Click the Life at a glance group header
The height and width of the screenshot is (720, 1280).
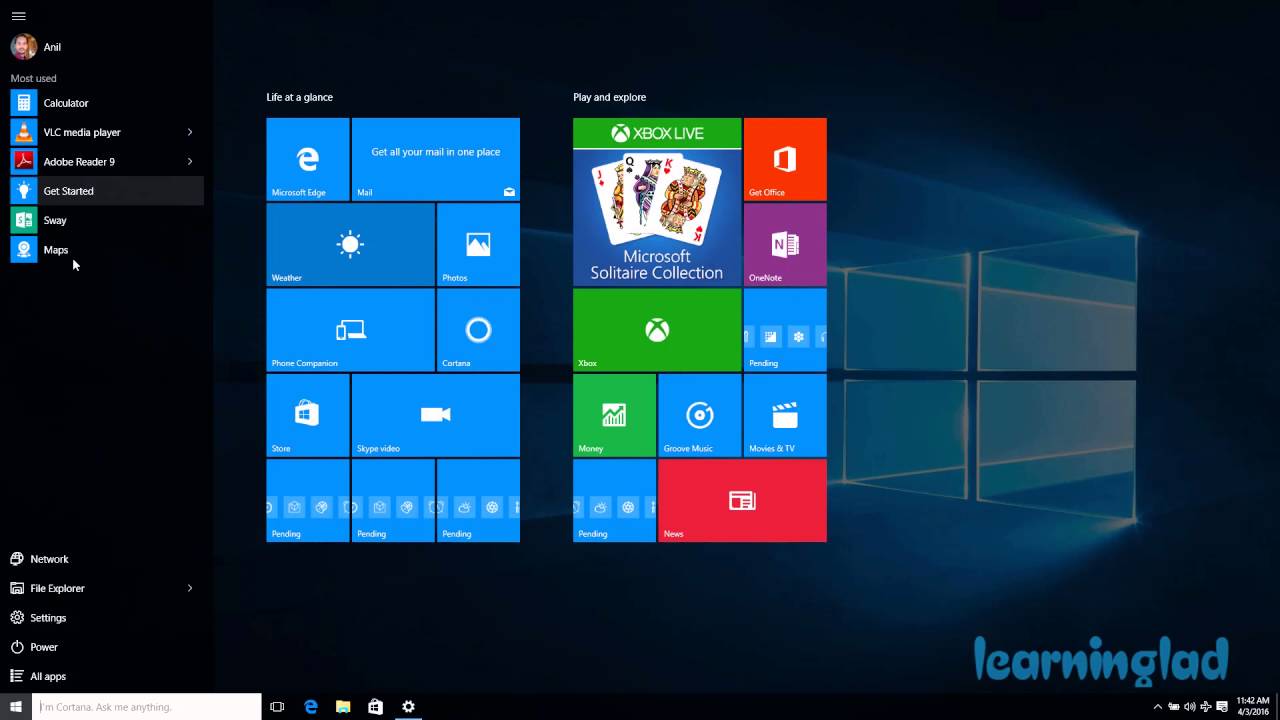299,97
